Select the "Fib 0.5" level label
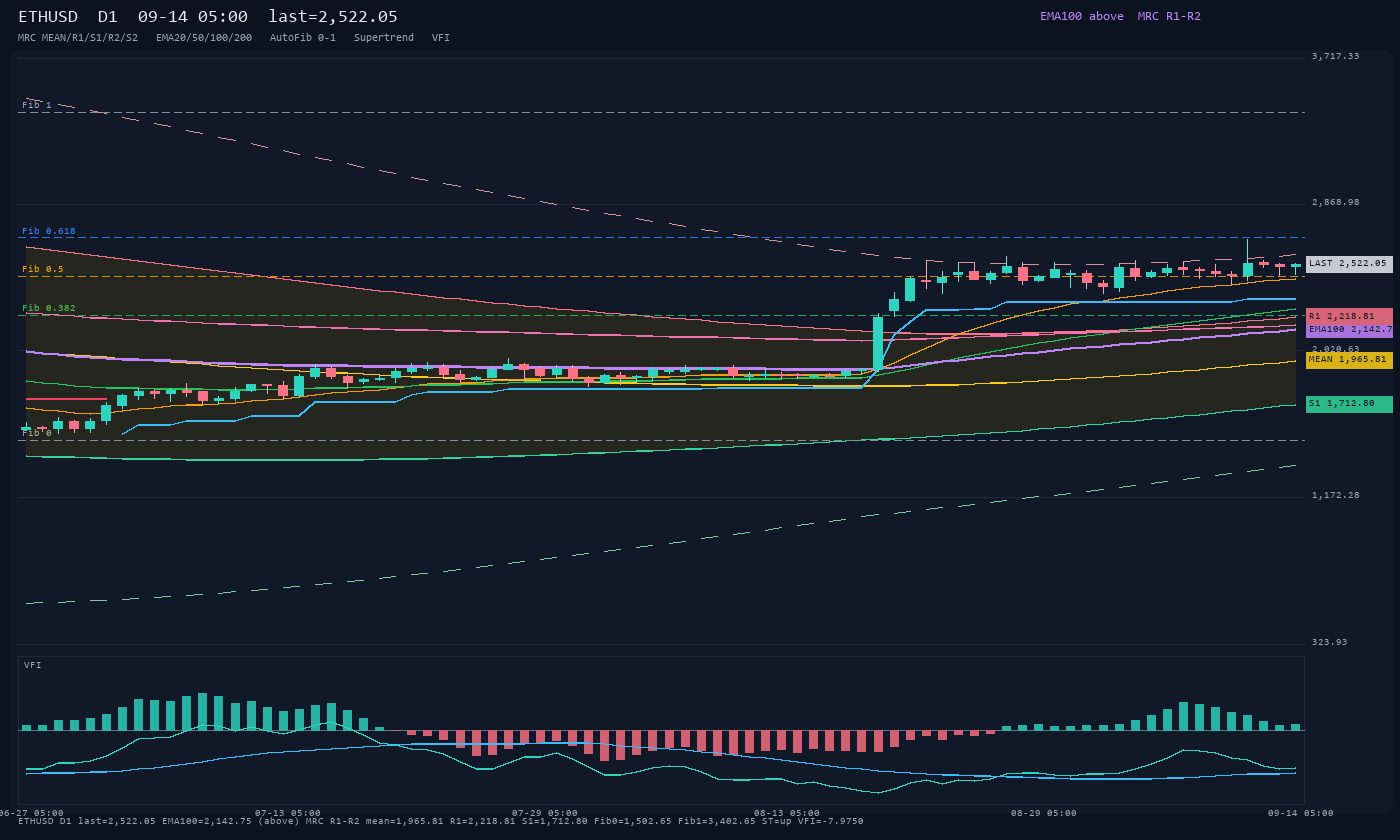This screenshot has width=1400, height=840. (x=43, y=269)
